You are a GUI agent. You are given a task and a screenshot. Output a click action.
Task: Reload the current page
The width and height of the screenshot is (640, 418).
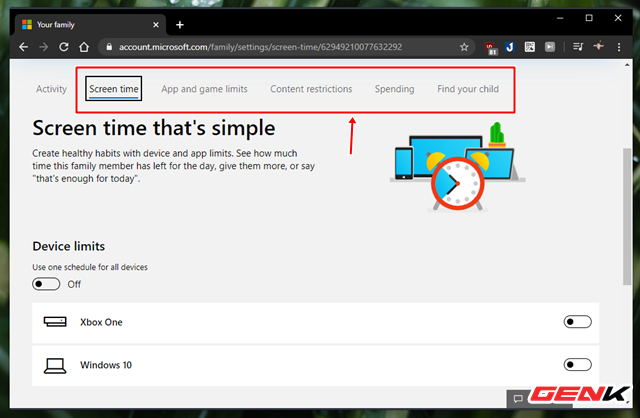coord(64,47)
